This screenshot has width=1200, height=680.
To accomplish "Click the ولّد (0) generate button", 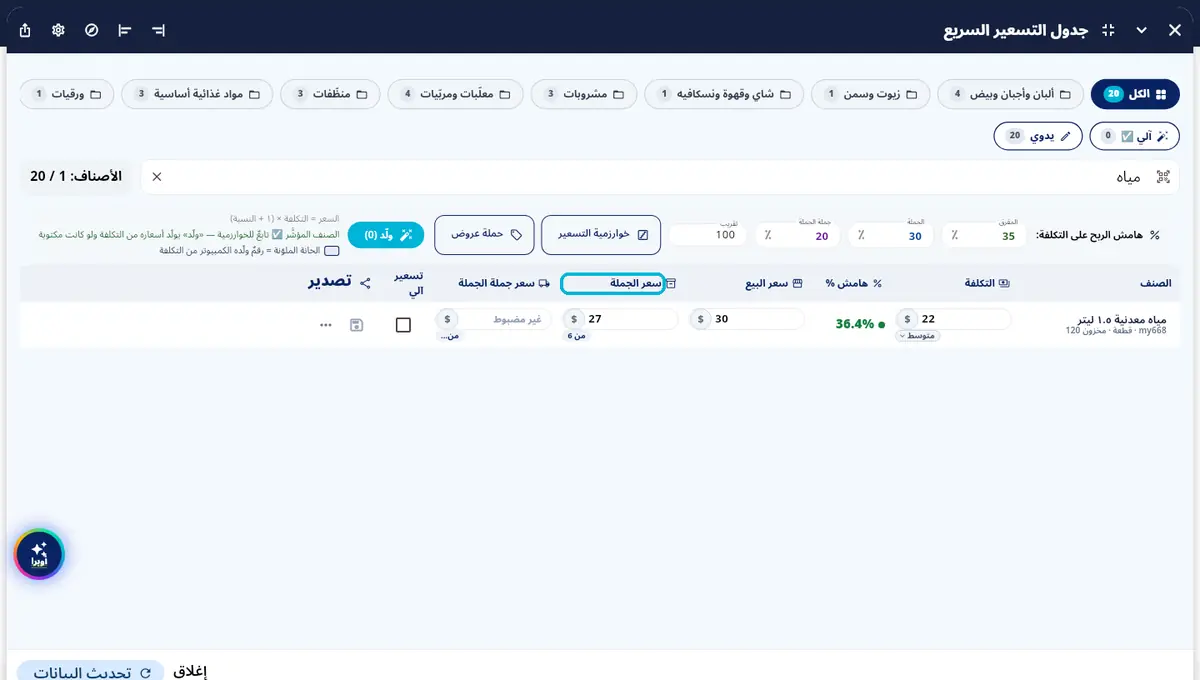I will click(x=386, y=235).
